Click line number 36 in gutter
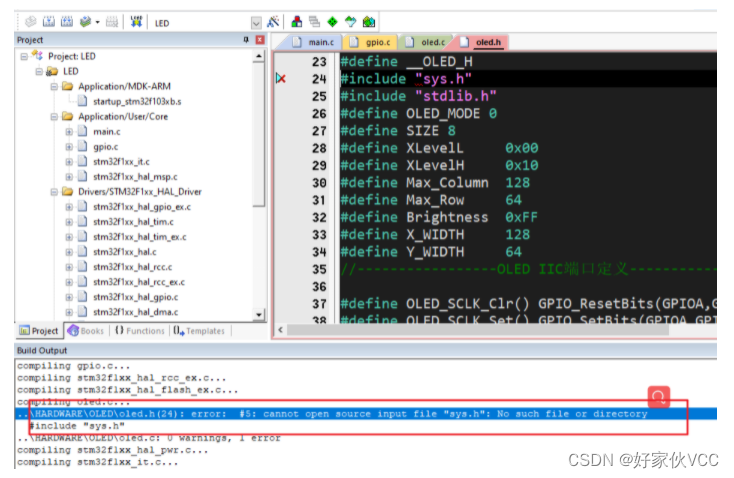 [319, 287]
